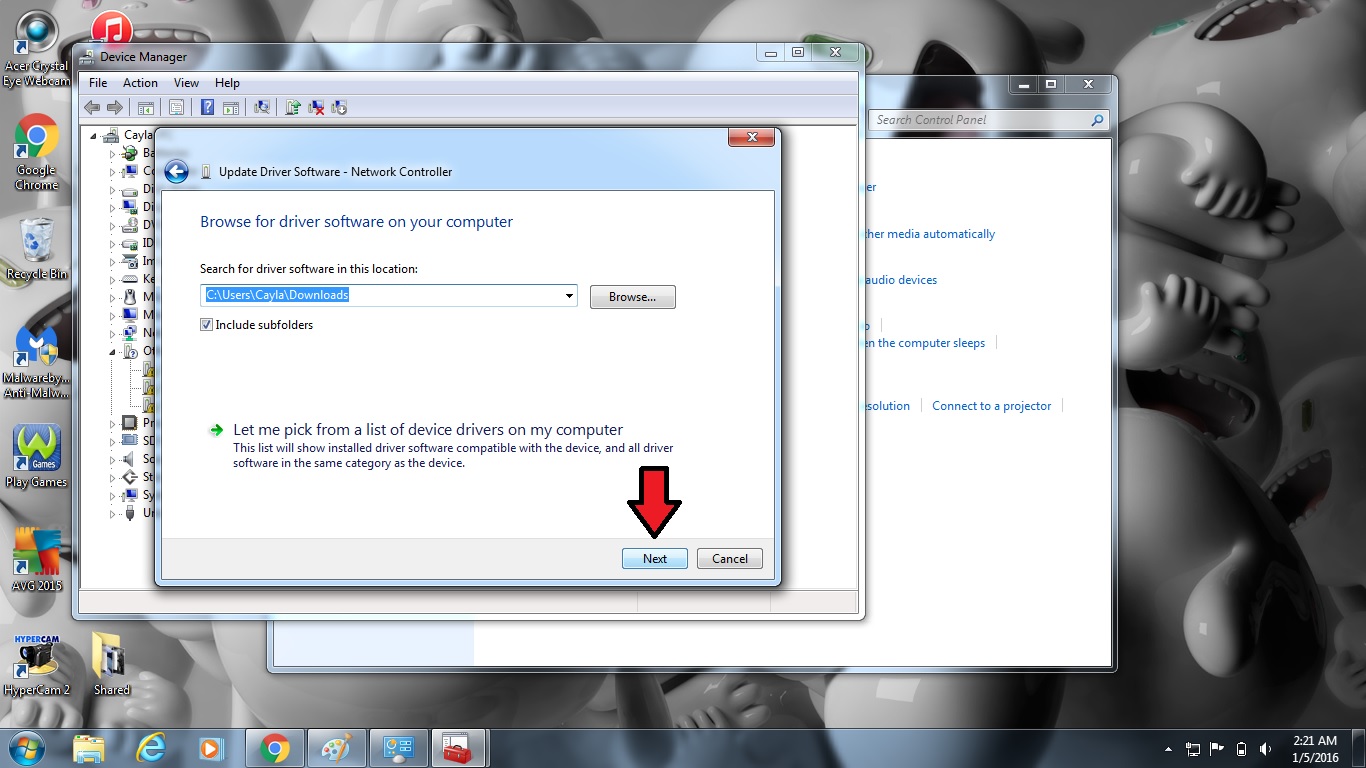Switch to Paint in the taskbar
Screen dimensions: 1366x768
336,748
